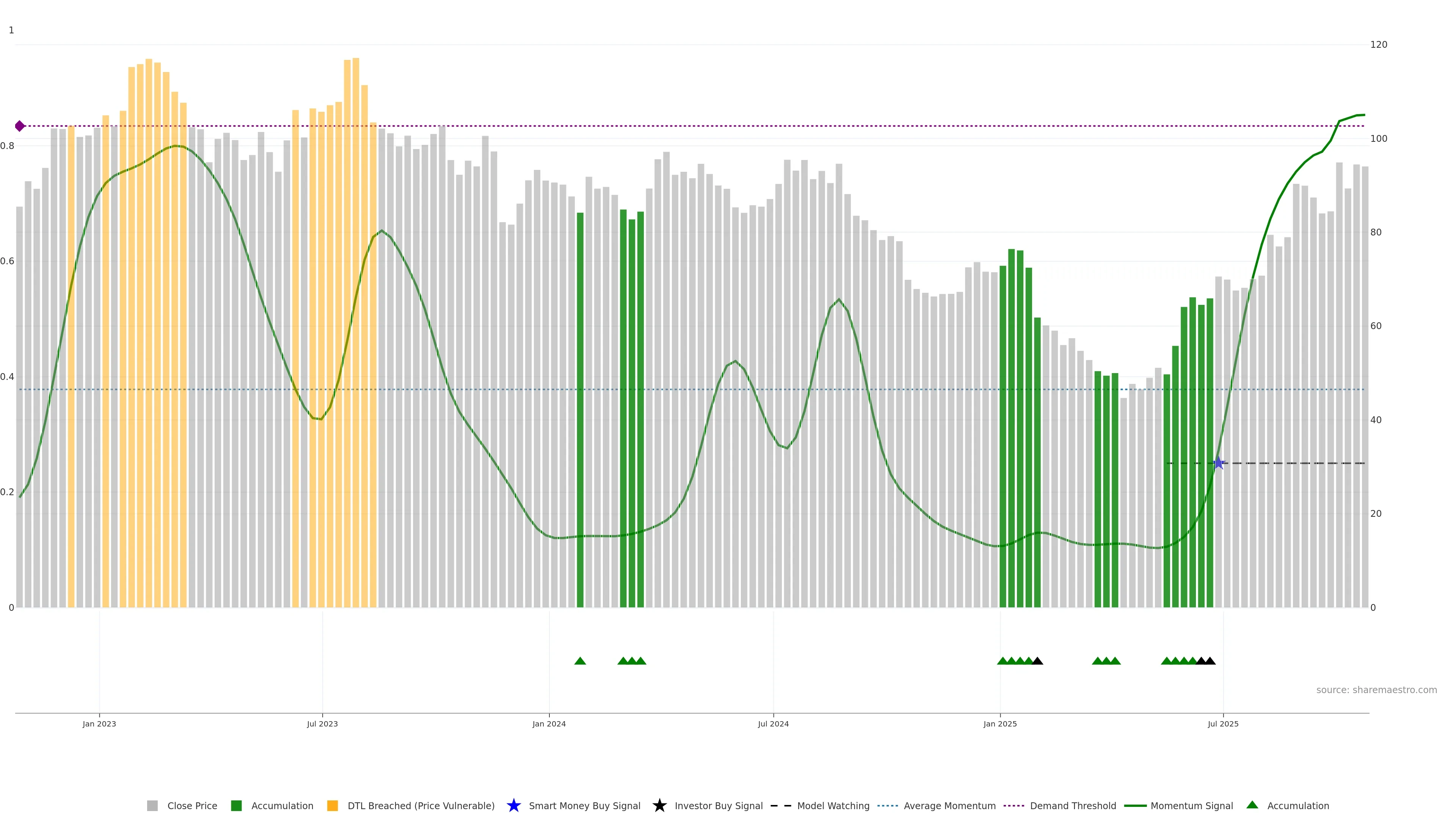Viewport: 1456px width, 819px height.
Task: Click the gray Close Price legend square
Action: [152, 805]
